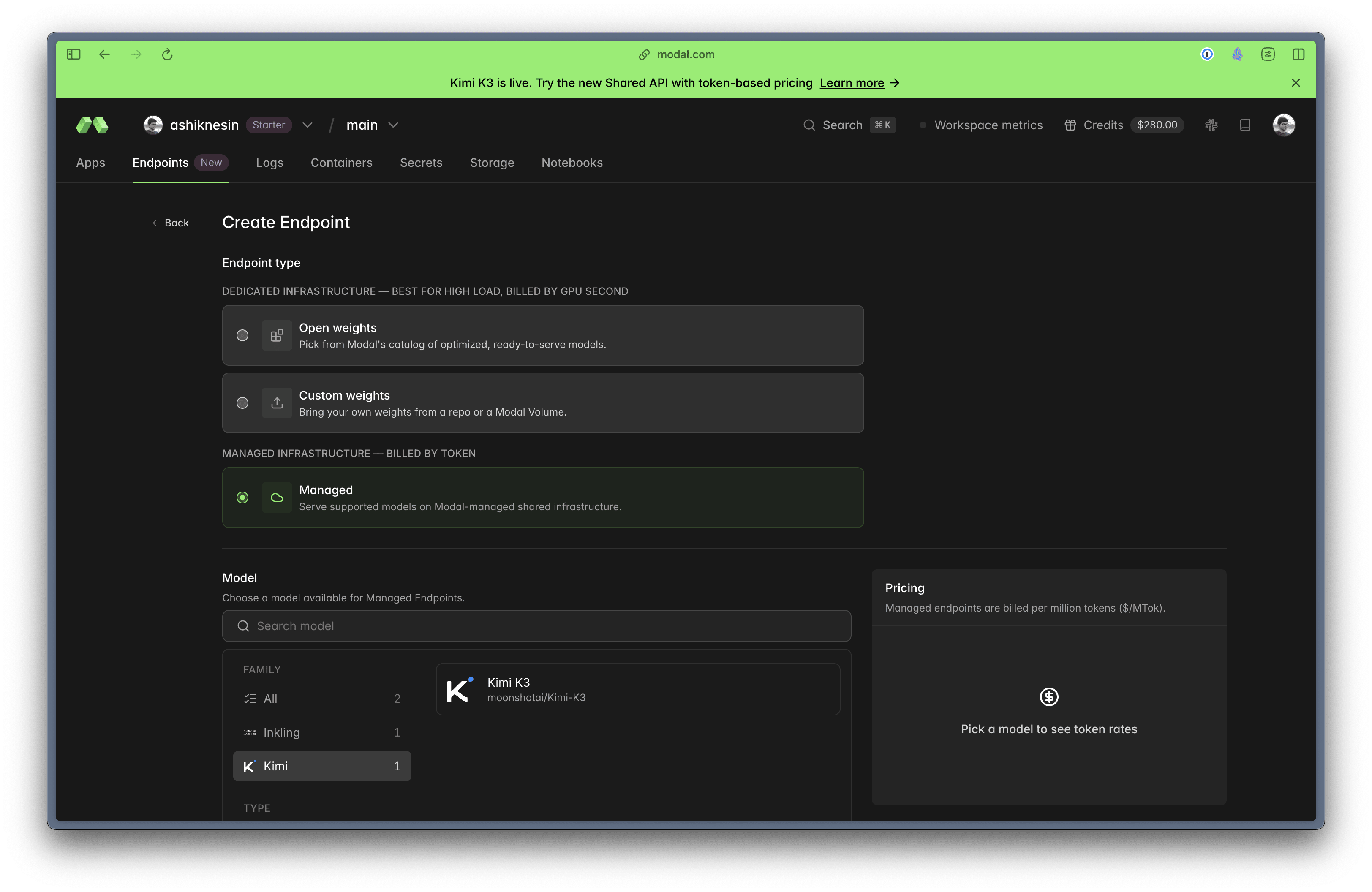Screen dimensions: 1372x892
Task: Select the Custom weights radio option
Action: (x=243, y=403)
